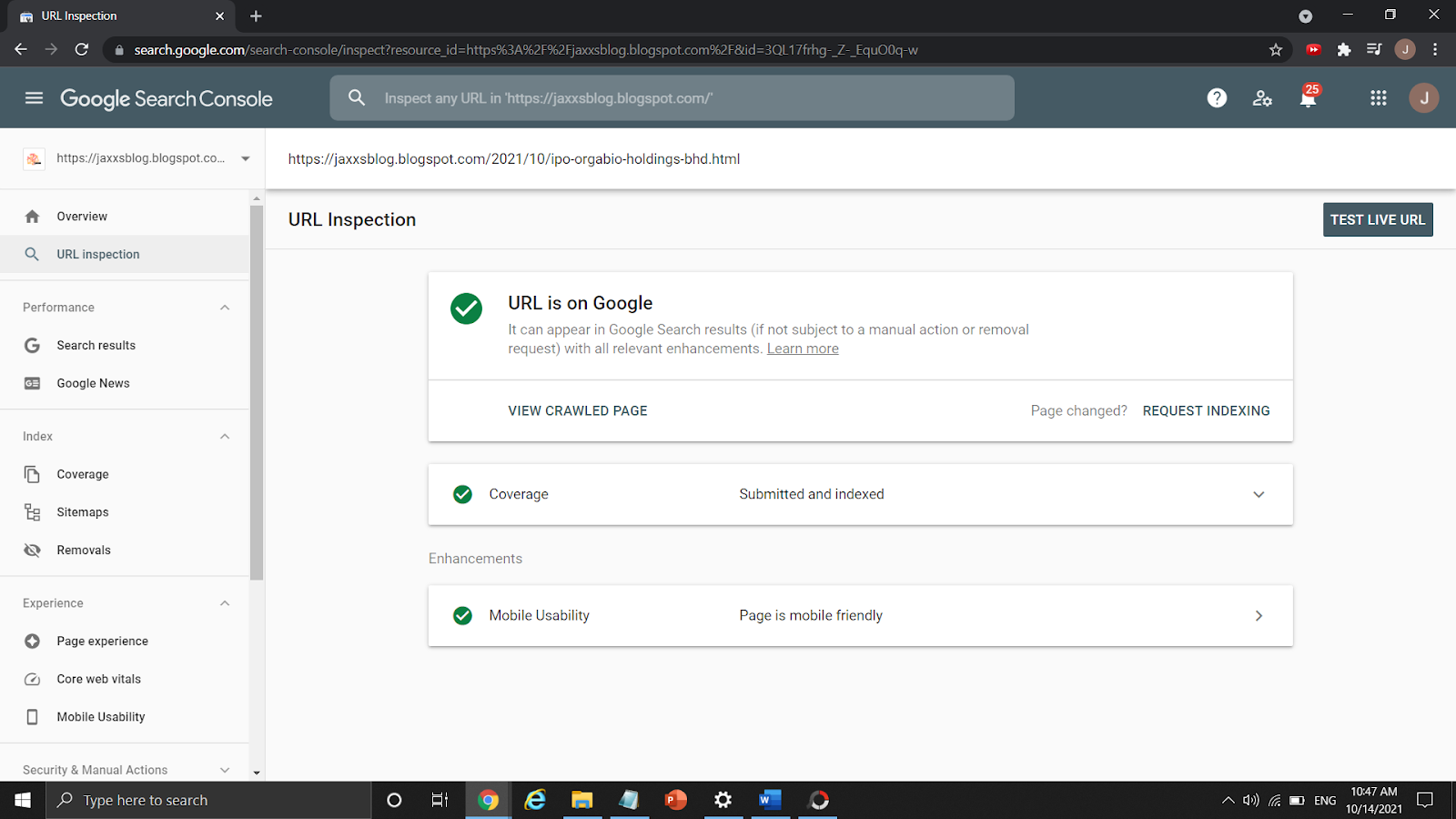
Task: Open the clock showing 10:47 AM
Action: point(1374,800)
